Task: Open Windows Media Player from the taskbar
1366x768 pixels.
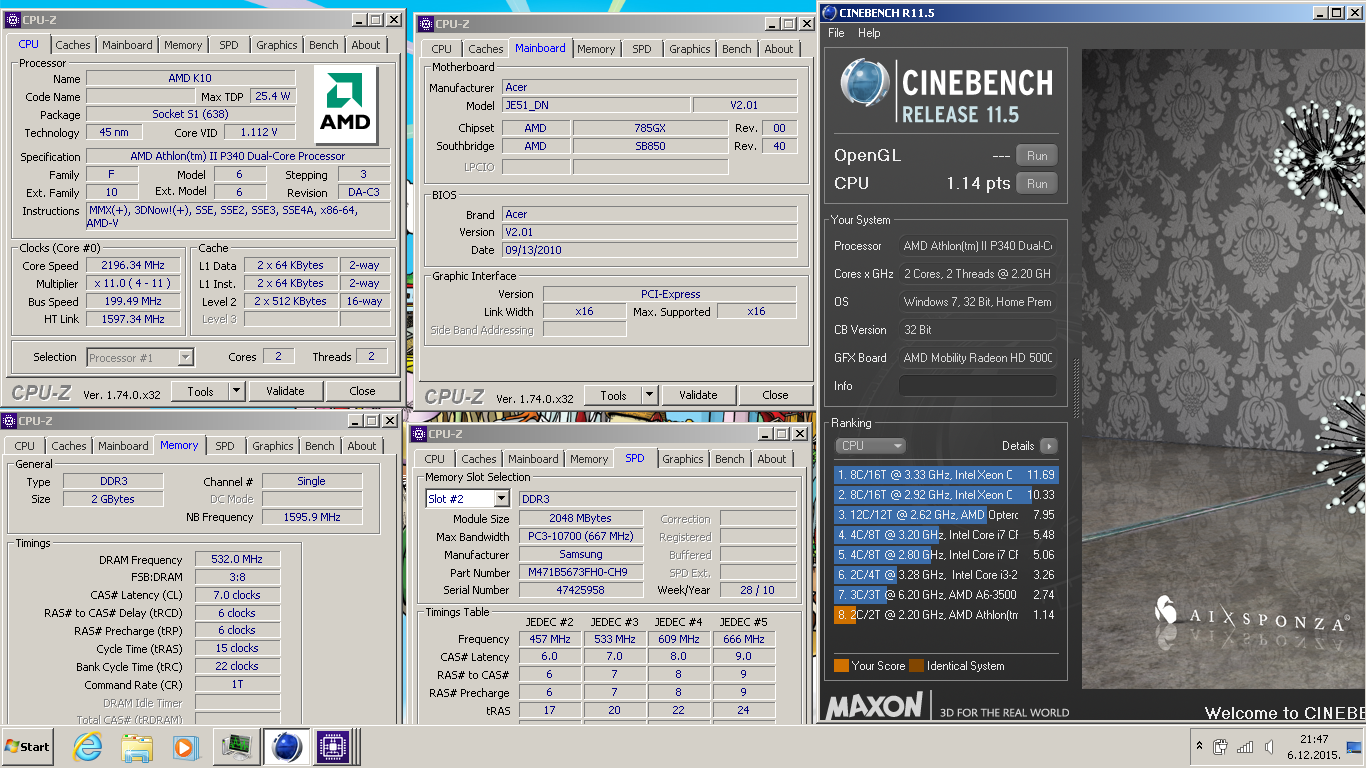Action: tap(185, 746)
